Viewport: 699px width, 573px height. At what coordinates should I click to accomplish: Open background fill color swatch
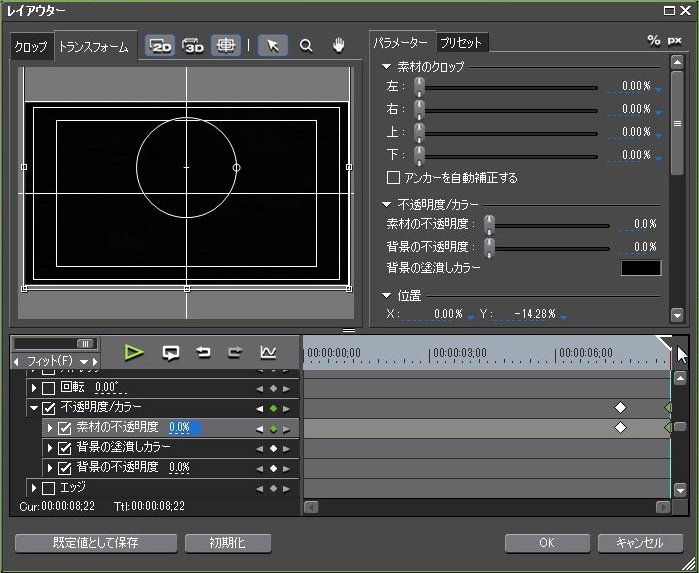[641, 268]
